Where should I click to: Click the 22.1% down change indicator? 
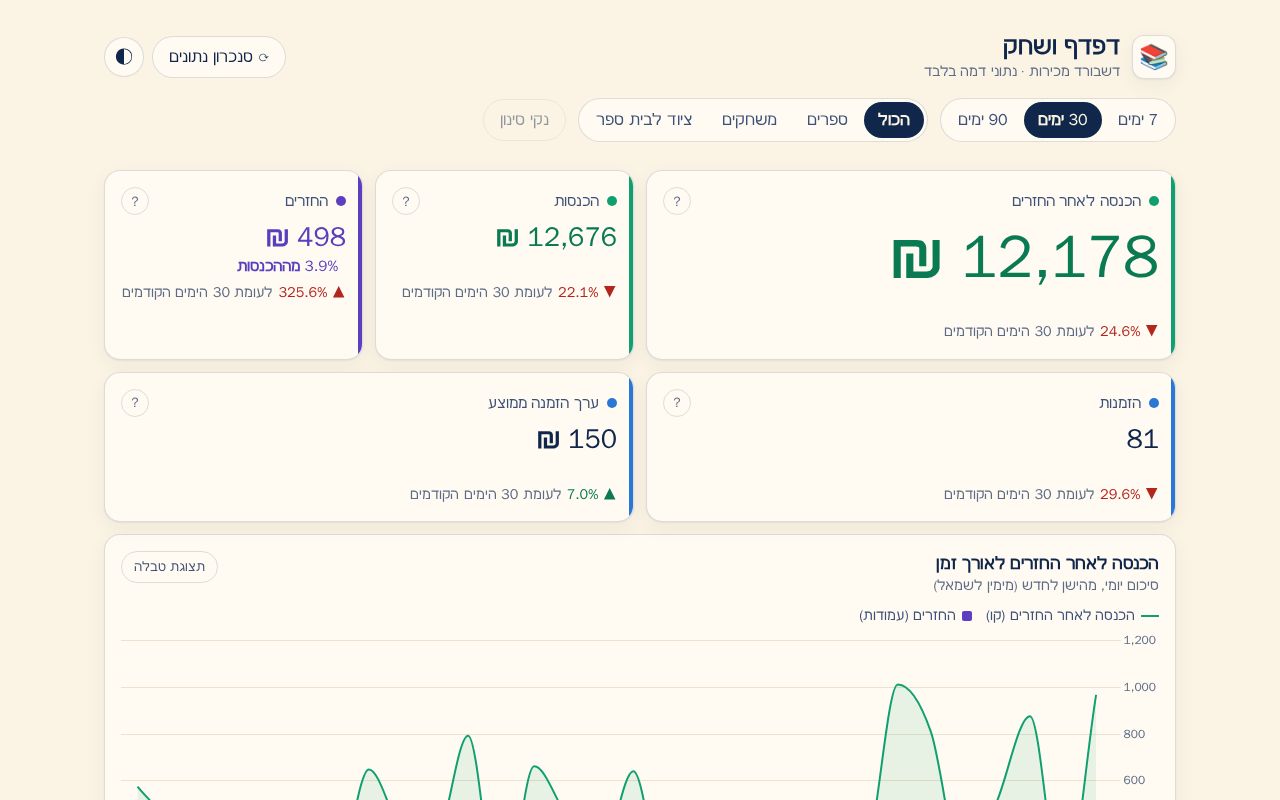pos(587,292)
